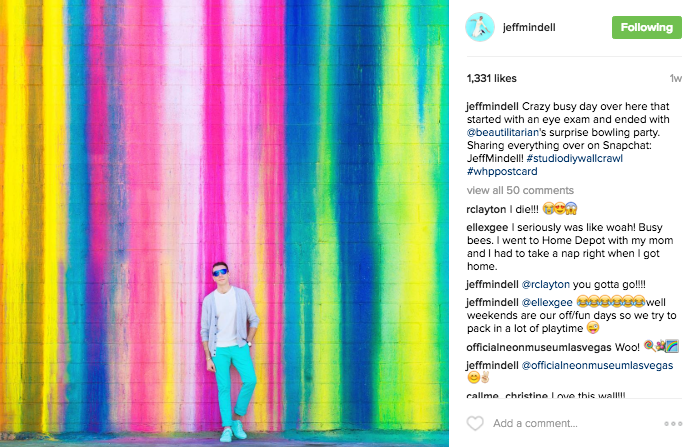
Task: Expand view all 50 comments
Action: click(520, 191)
